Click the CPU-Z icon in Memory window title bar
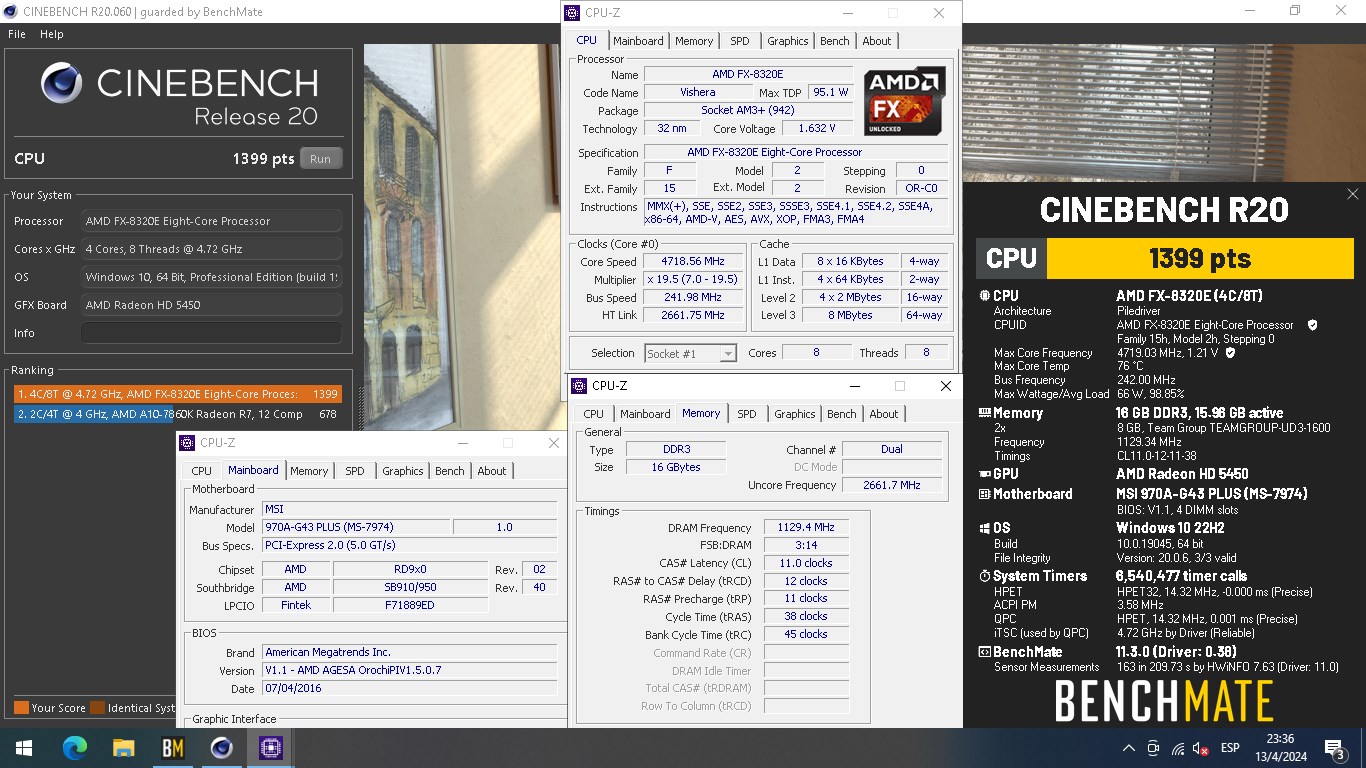 [579, 386]
